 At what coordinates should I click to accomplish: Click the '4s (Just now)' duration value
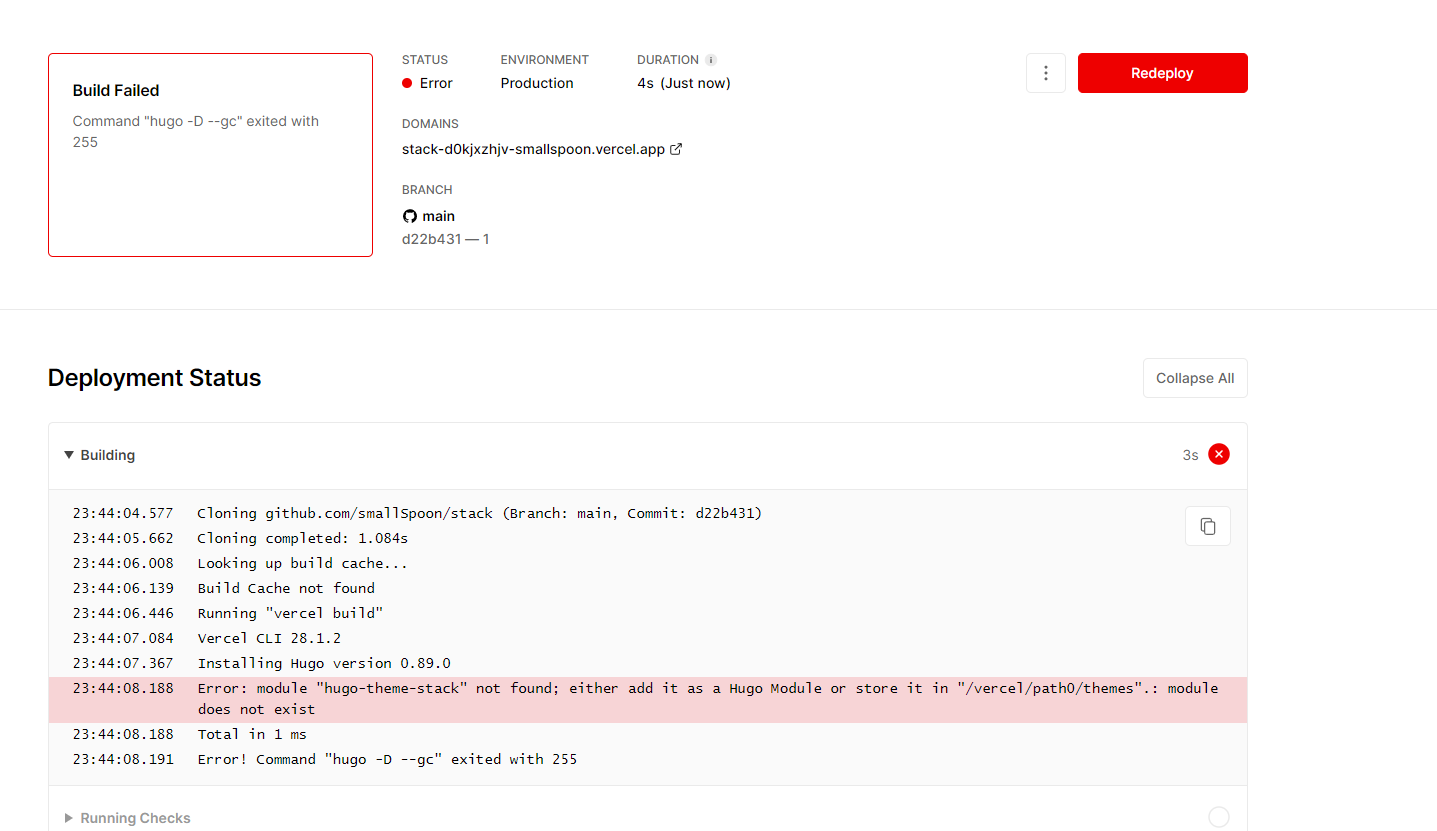[684, 83]
